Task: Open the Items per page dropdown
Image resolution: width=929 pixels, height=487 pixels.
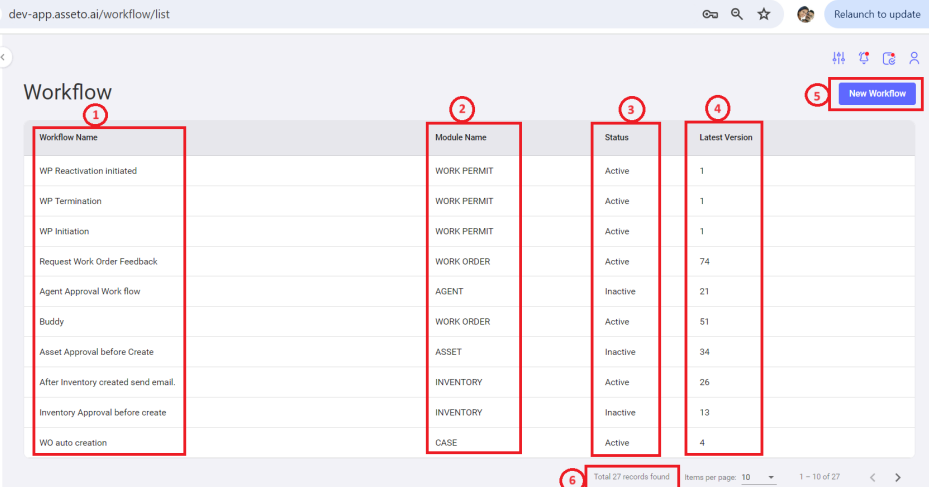Action: click(758, 477)
